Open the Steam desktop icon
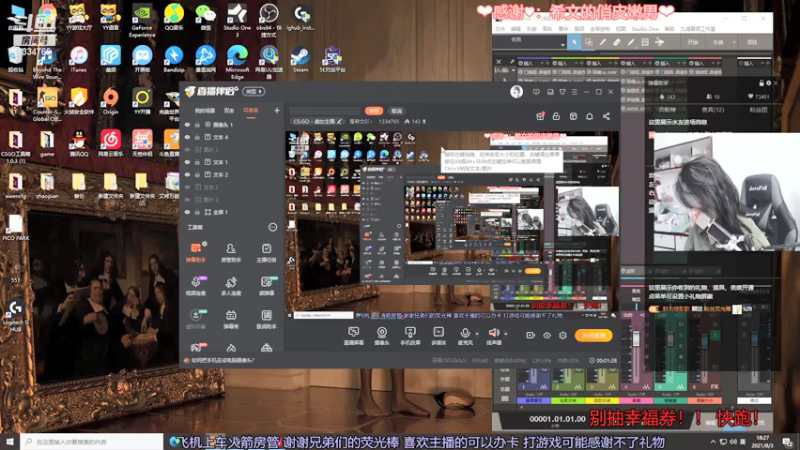Viewport: 800px width, 450px height. (x=300, y=59)
